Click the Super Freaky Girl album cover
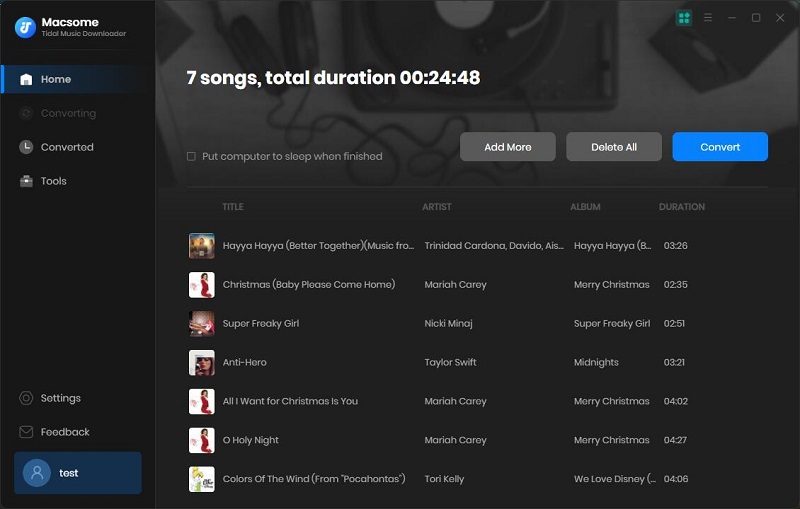The image size is (800, 509). pos(202,323)
